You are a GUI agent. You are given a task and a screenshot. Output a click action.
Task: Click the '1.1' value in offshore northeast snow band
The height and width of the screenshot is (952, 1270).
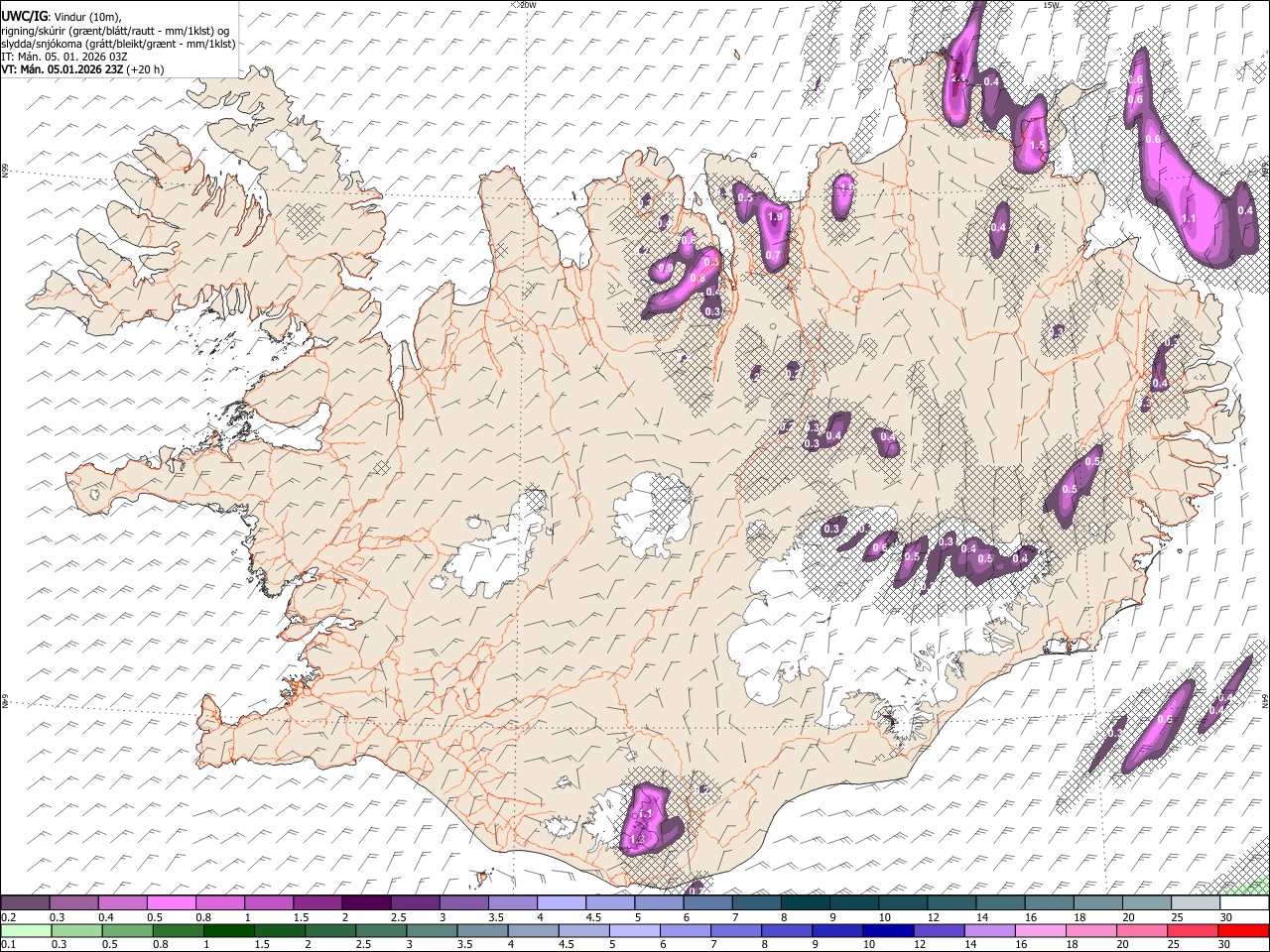tap(1189, 219)
